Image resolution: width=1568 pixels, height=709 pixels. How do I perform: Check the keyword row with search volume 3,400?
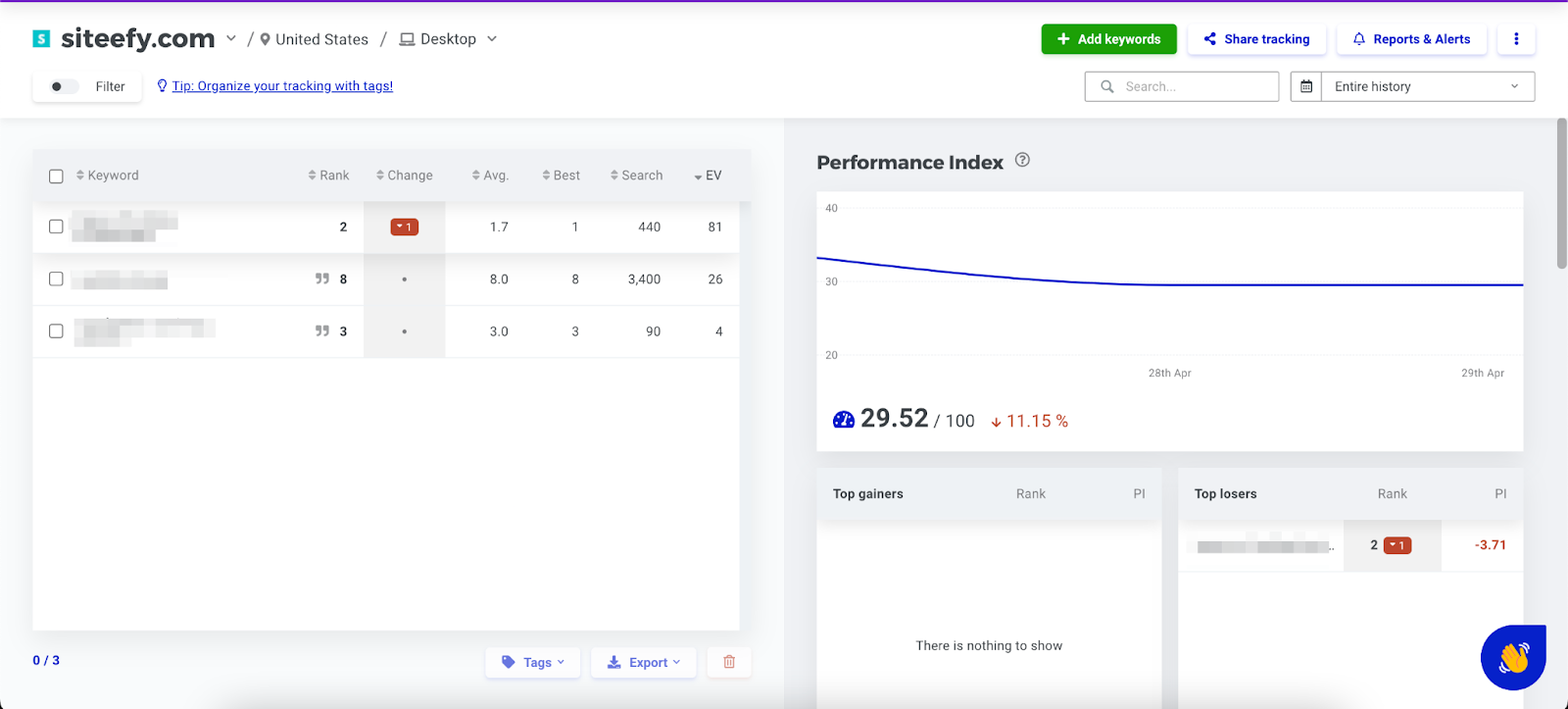click(56, 279)
